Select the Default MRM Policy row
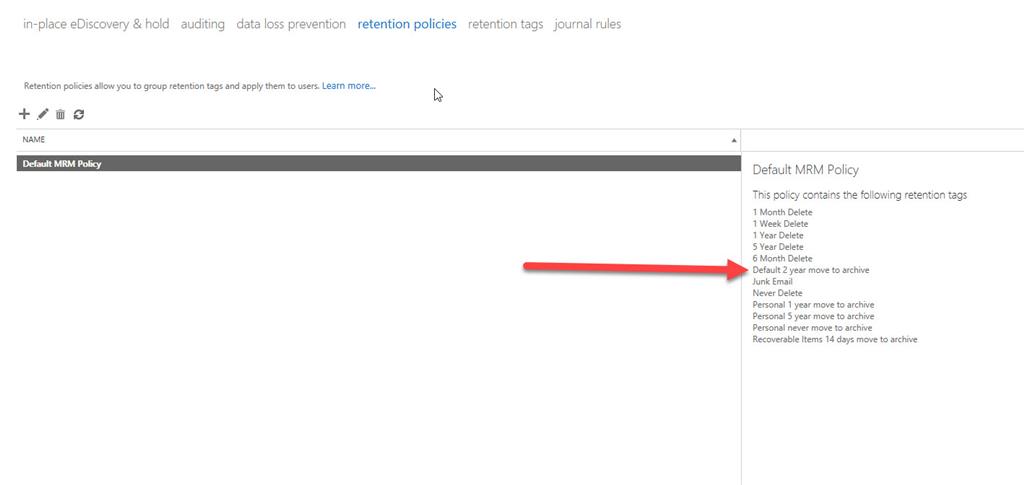The height and width of the screenshot is (485, 1024). tap(379, 164)
